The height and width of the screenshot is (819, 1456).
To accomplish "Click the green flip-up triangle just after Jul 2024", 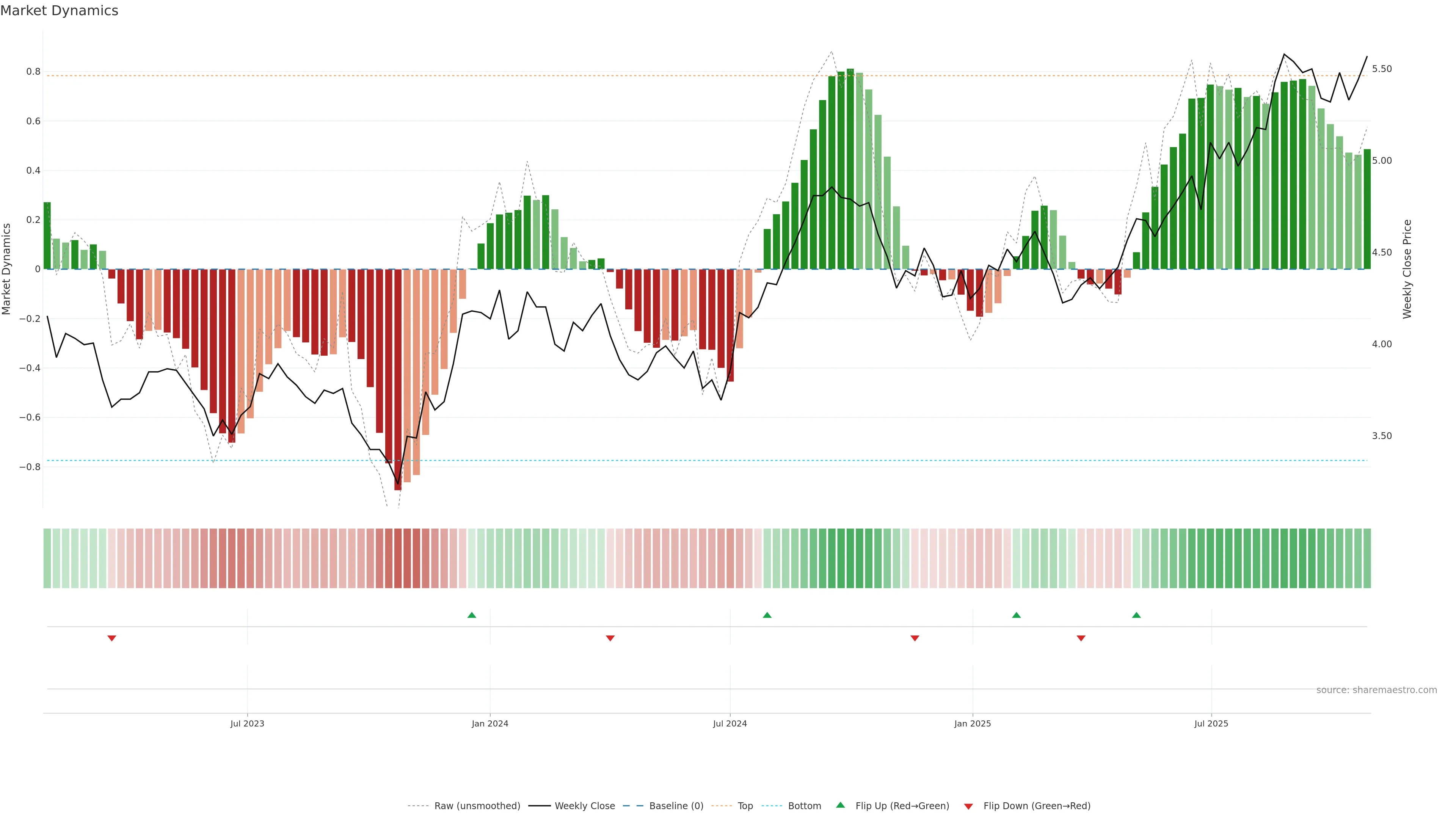I will click(767, 615).
